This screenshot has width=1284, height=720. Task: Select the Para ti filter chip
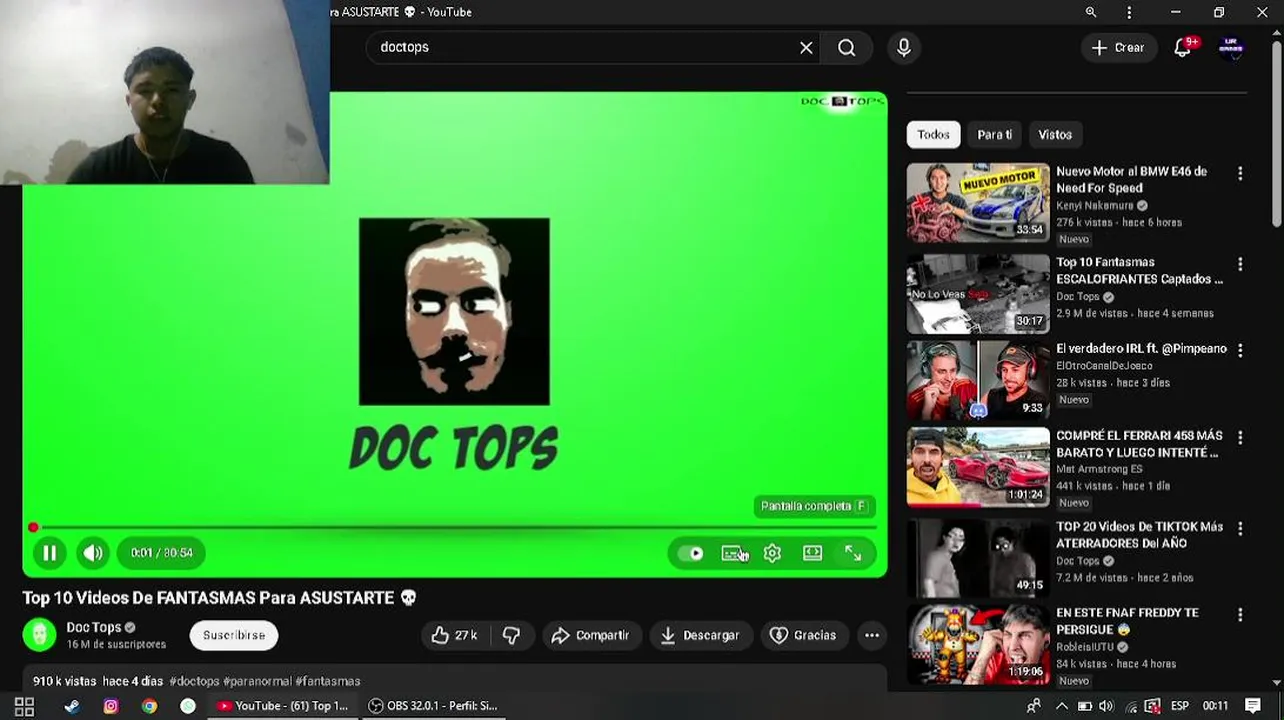994,134
